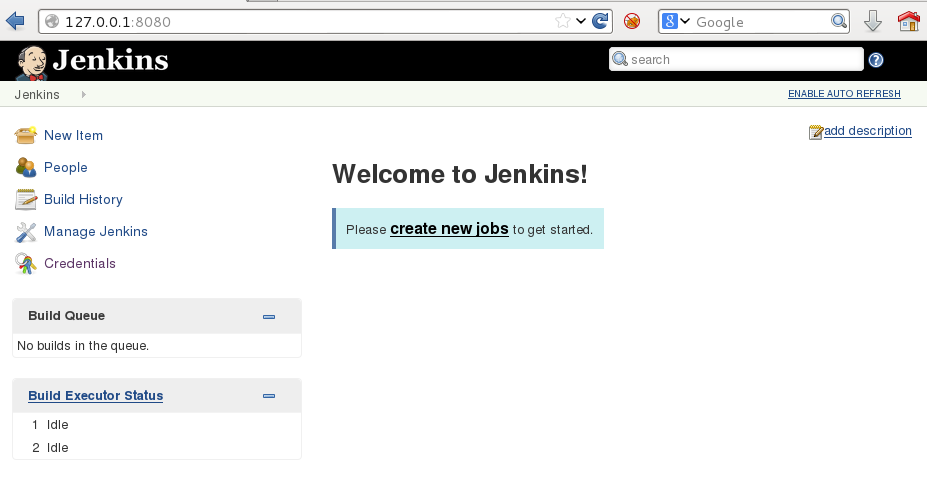This screenshot has height=493, width=927.
Task: Click the New Item box icon
Action: point(25,135)
